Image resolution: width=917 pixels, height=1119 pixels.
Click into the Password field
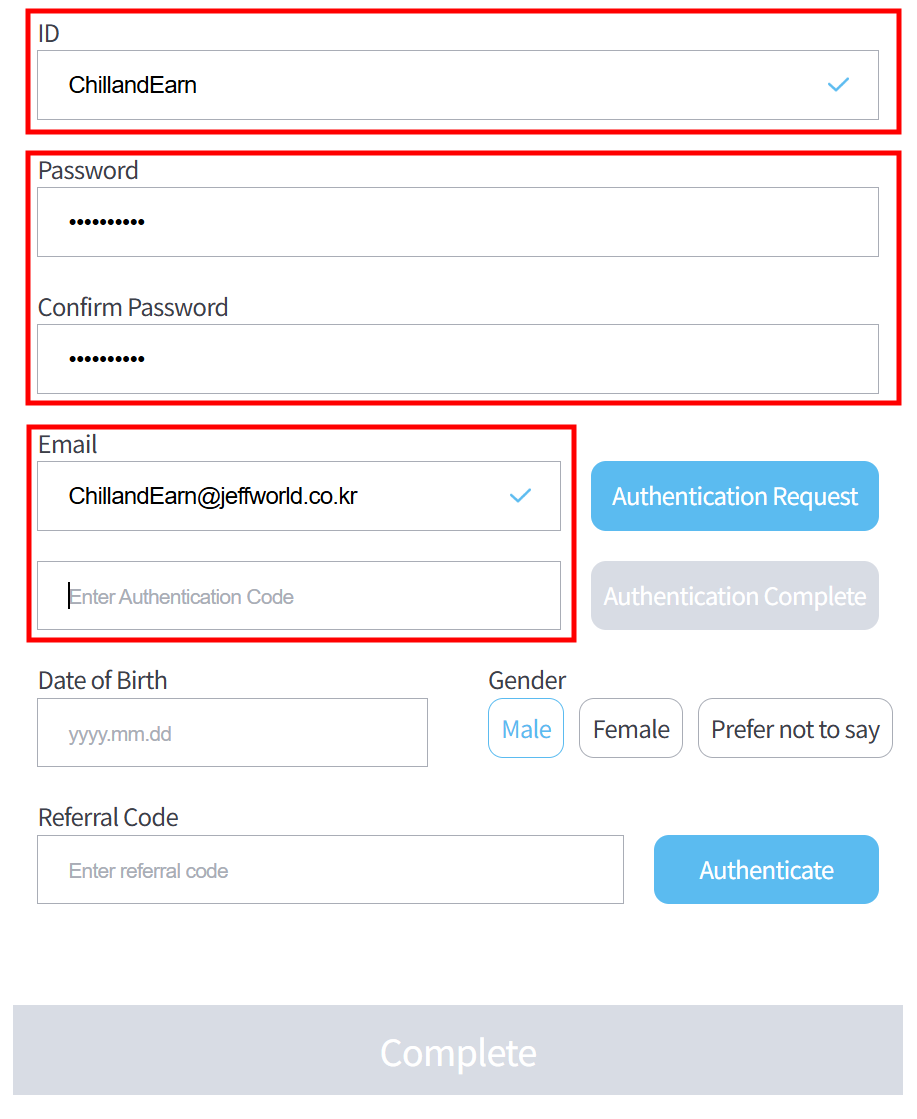coord(457,222)
